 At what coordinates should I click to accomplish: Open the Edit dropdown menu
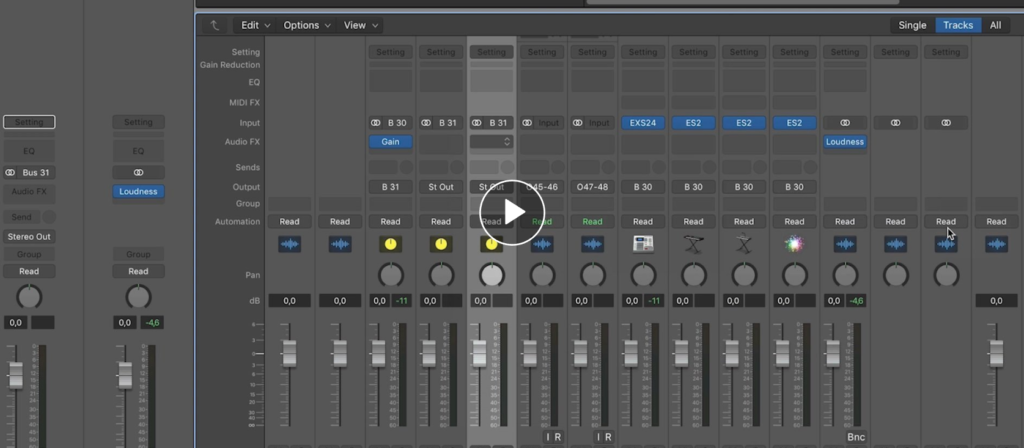tap(255, 25)
